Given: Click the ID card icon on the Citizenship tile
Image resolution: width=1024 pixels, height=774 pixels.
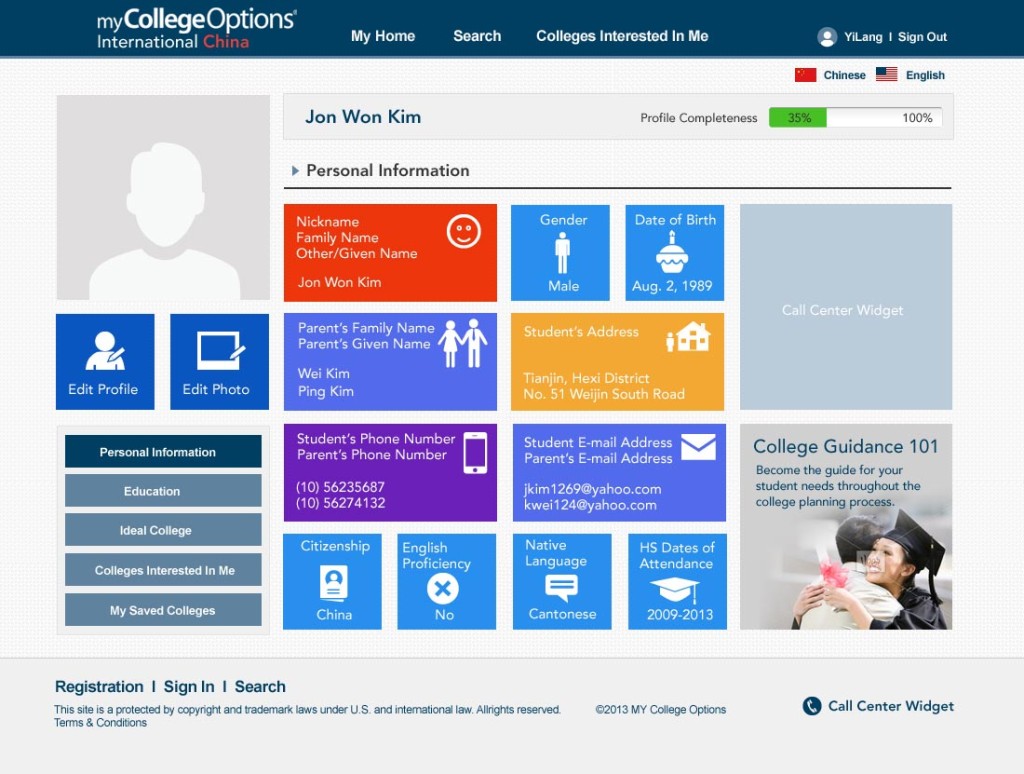Looking at the screenshot, I should click(332, 582).
